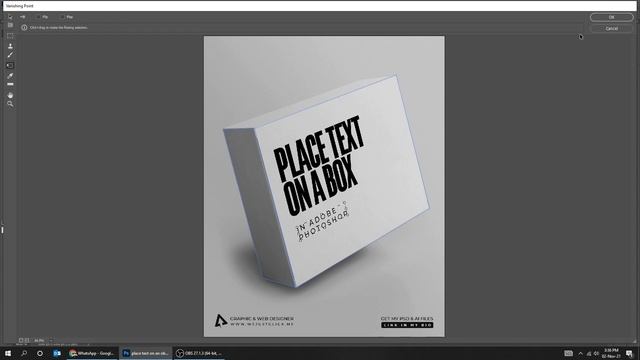Select the Hand tool
Image resolution: width=640 pixels, height=360 pixels.
coord(10,95)
